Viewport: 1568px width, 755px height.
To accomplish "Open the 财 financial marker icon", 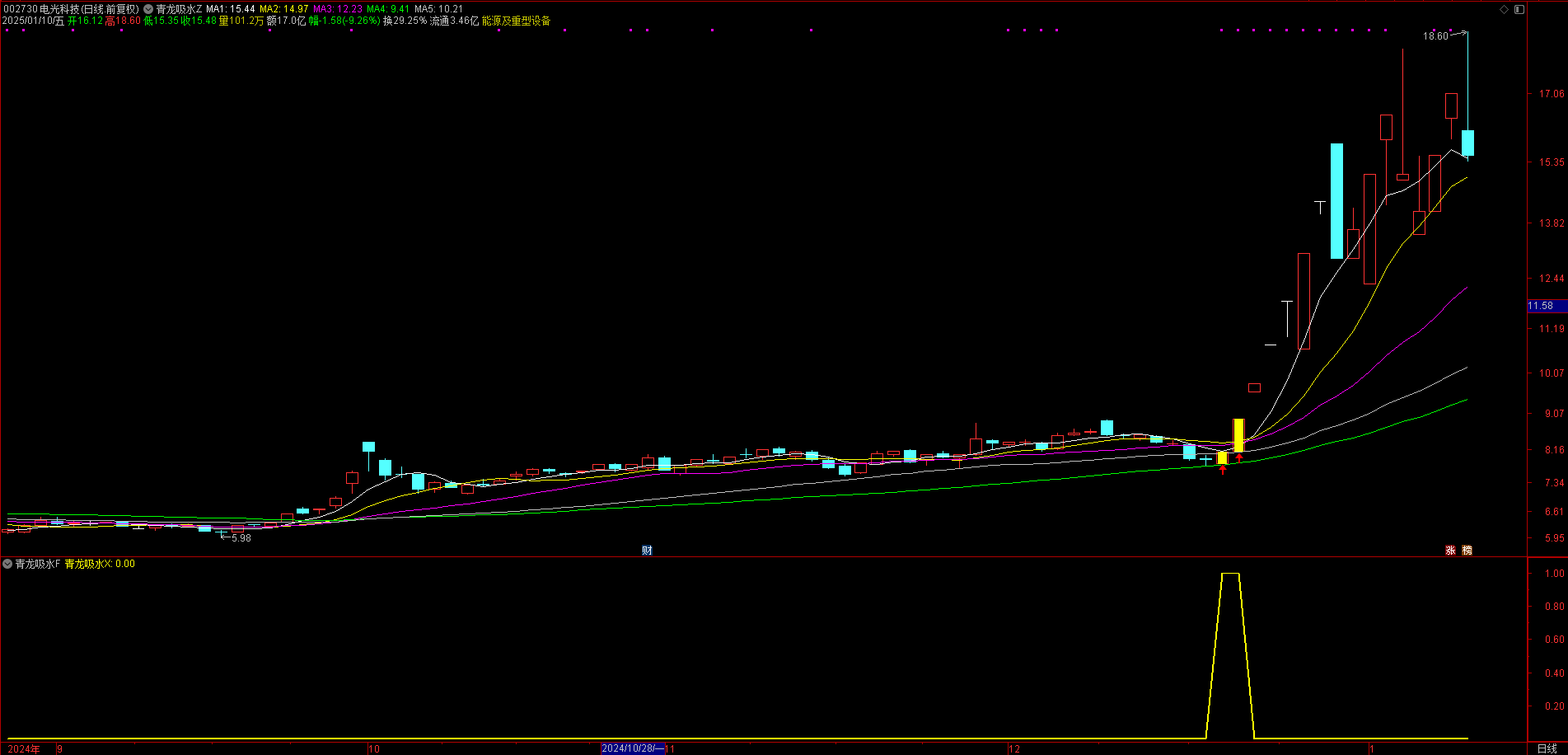I will (647, 551).
